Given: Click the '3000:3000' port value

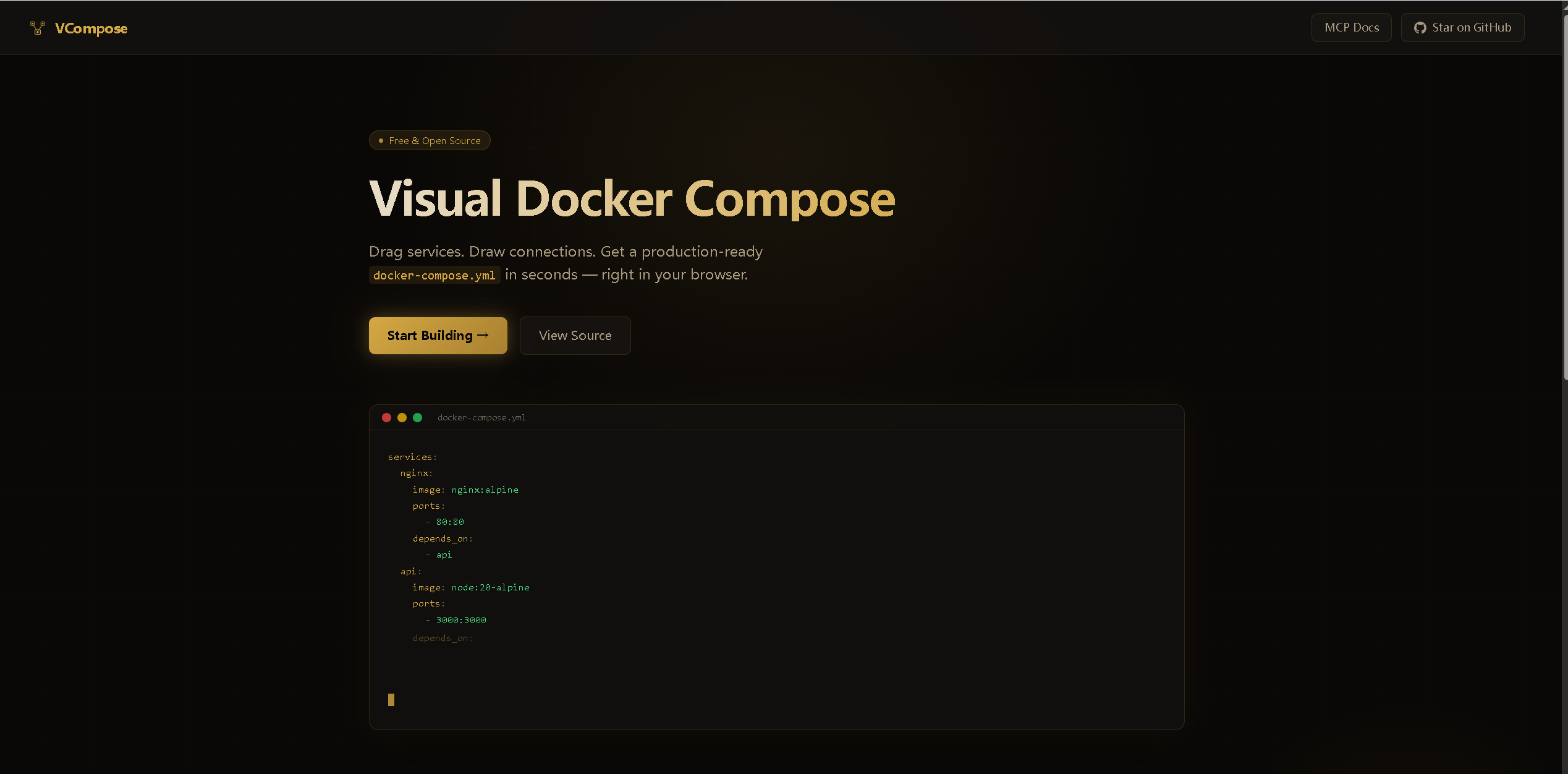Looking at the screenshot, I should pyautogui.click(x=461, y=619).
